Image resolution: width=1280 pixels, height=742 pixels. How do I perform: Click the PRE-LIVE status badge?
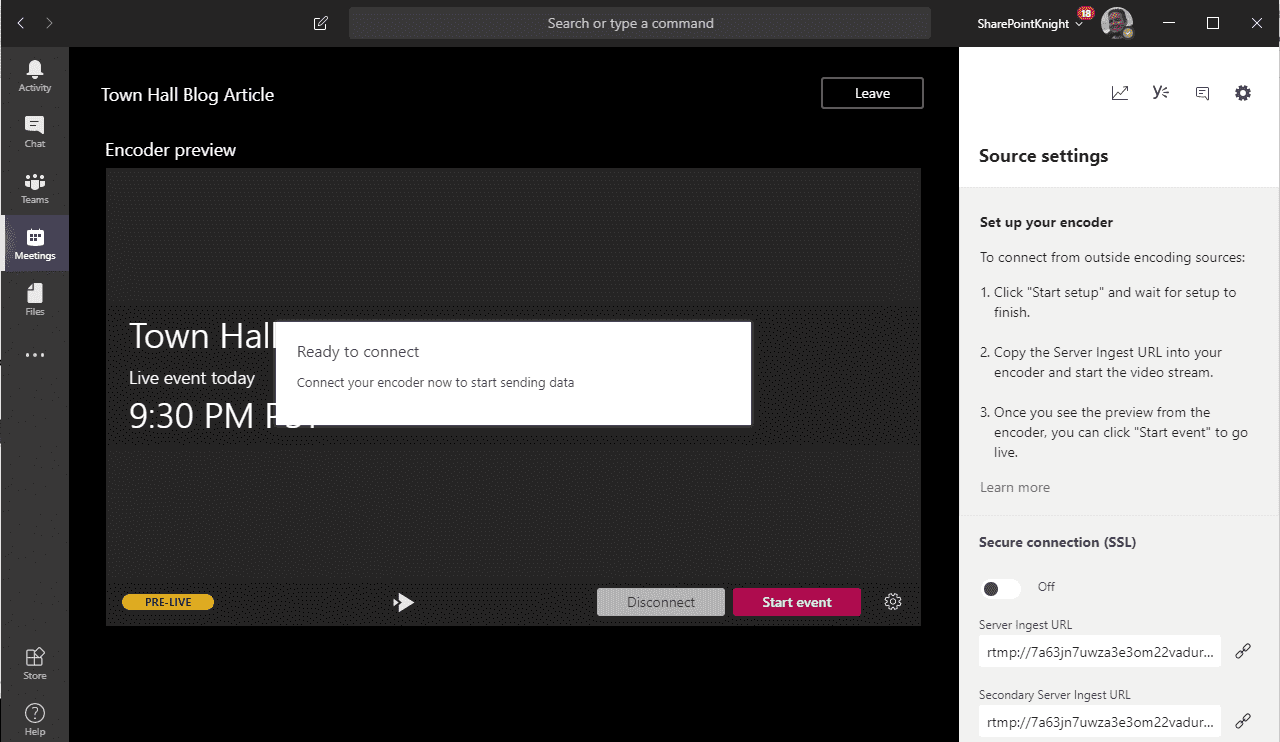click(x=168, y=602)
